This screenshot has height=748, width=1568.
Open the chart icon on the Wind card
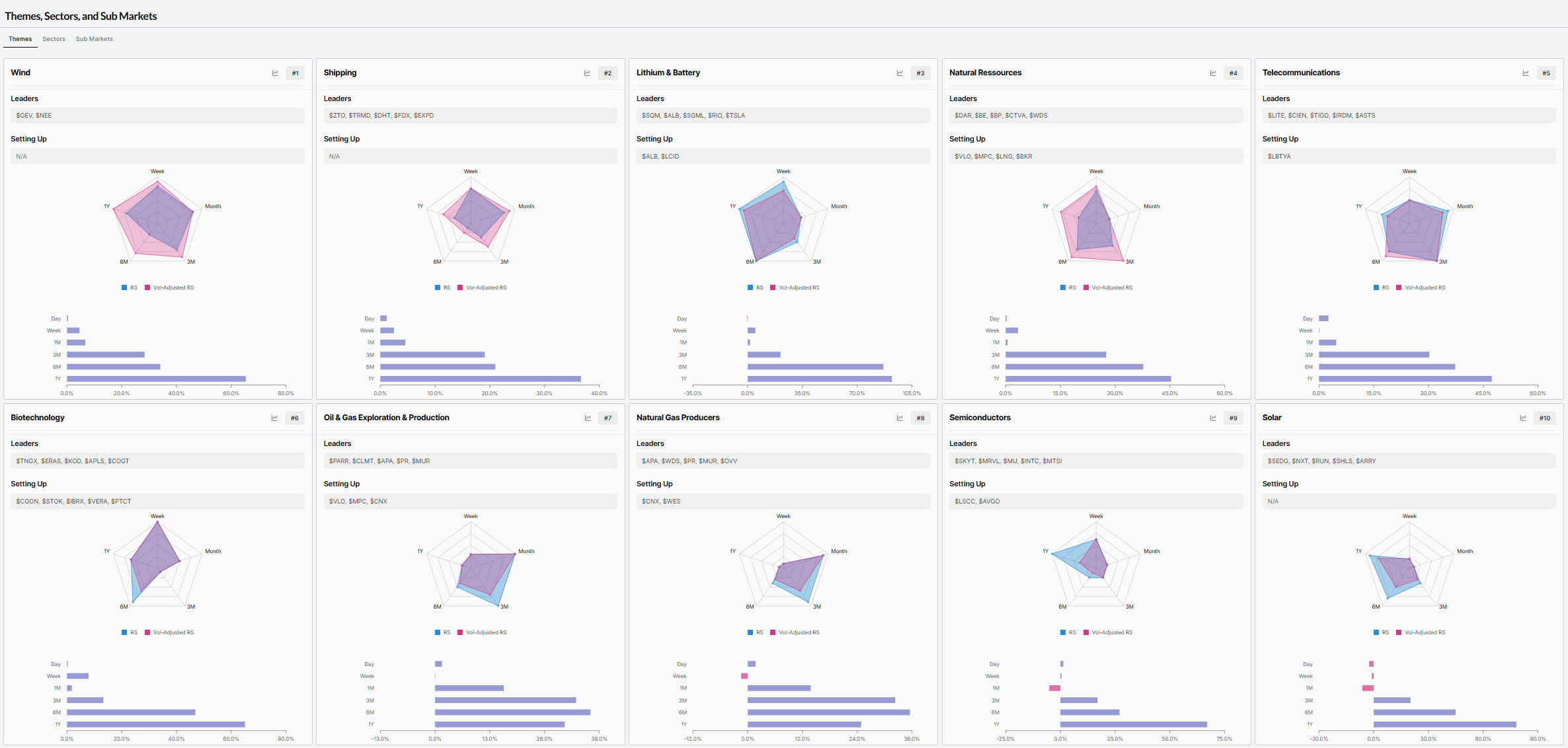(x=275, y=73)
